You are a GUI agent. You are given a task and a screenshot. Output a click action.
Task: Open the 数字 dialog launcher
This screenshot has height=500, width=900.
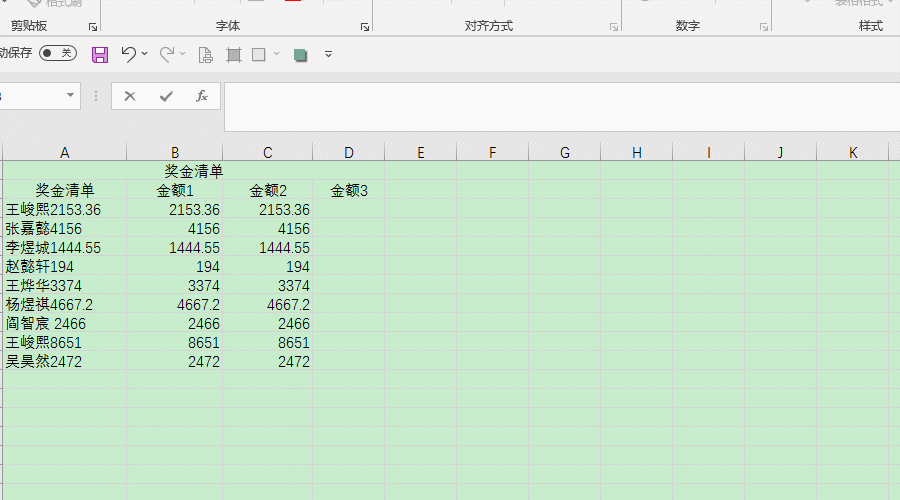pos(763,27)
